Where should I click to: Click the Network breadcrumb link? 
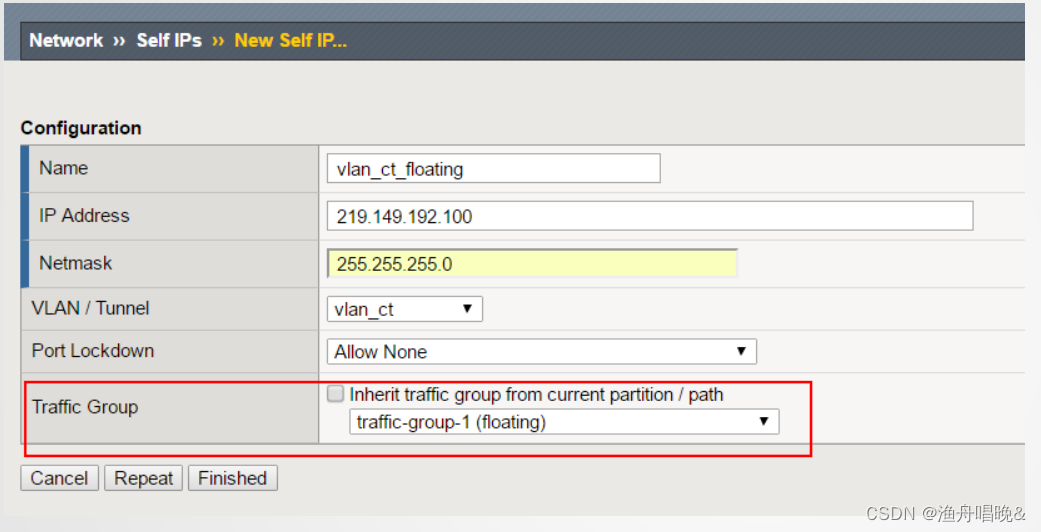(66, 41)
